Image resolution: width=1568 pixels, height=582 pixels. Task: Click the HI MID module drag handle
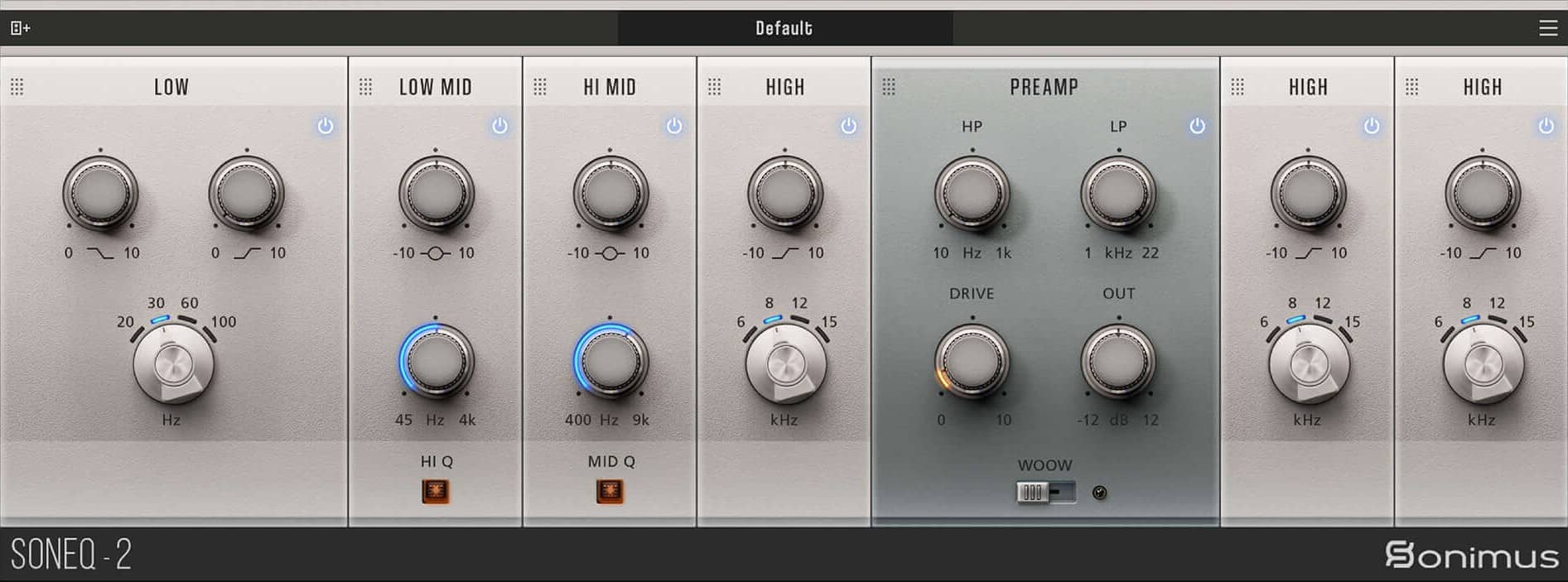point(540,87)
